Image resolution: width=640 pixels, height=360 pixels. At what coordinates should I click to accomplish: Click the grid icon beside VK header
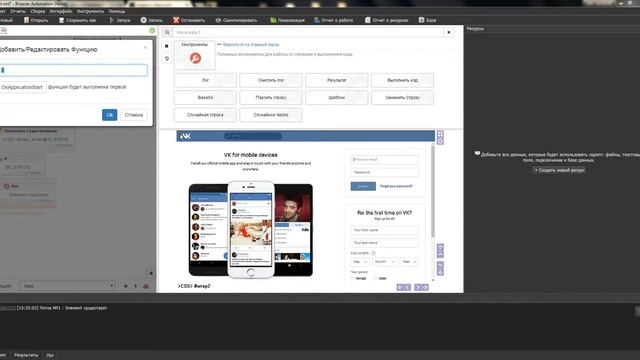[440, 134]
